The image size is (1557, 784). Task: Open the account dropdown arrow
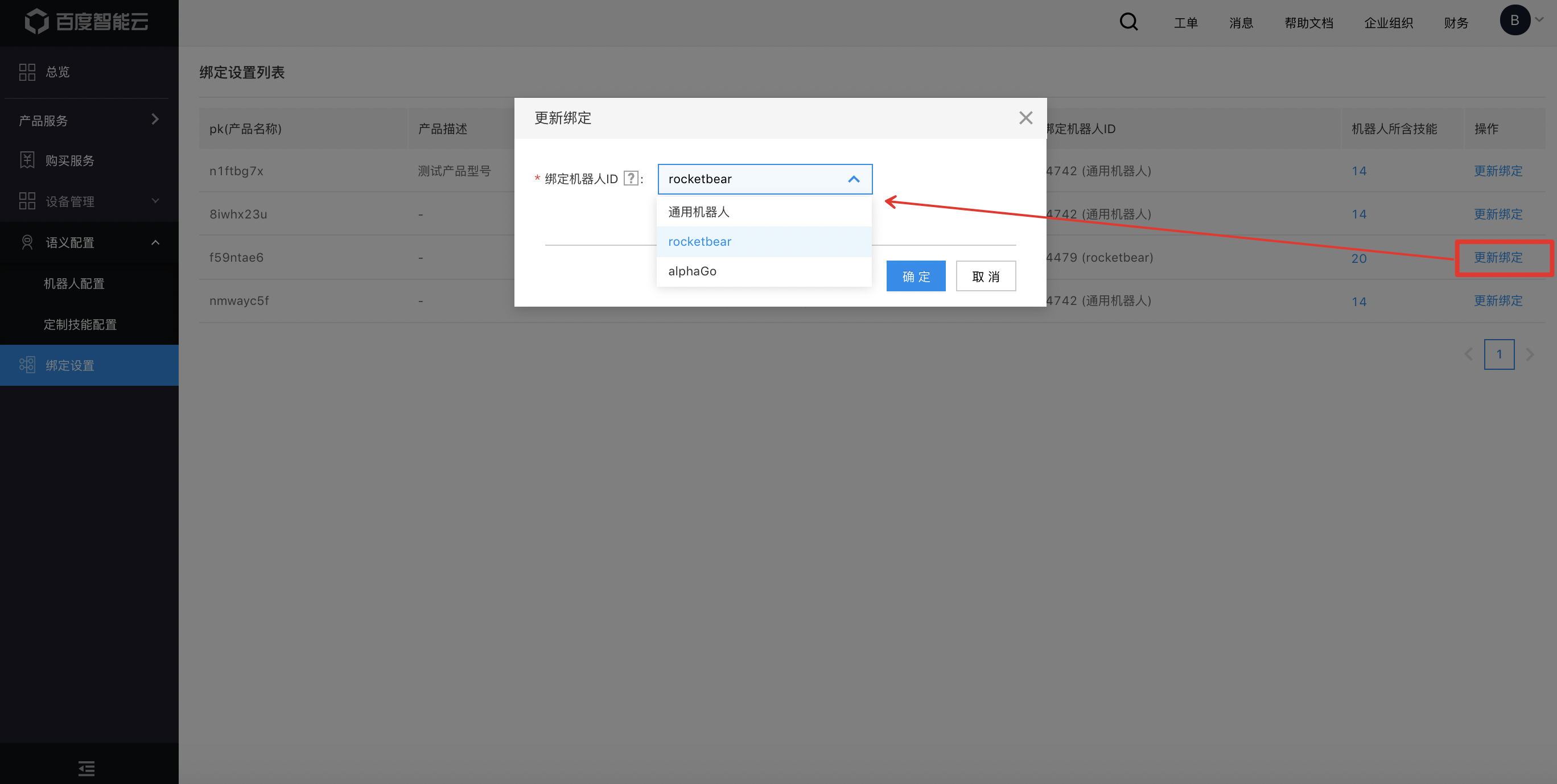(x=1540, y=19)
